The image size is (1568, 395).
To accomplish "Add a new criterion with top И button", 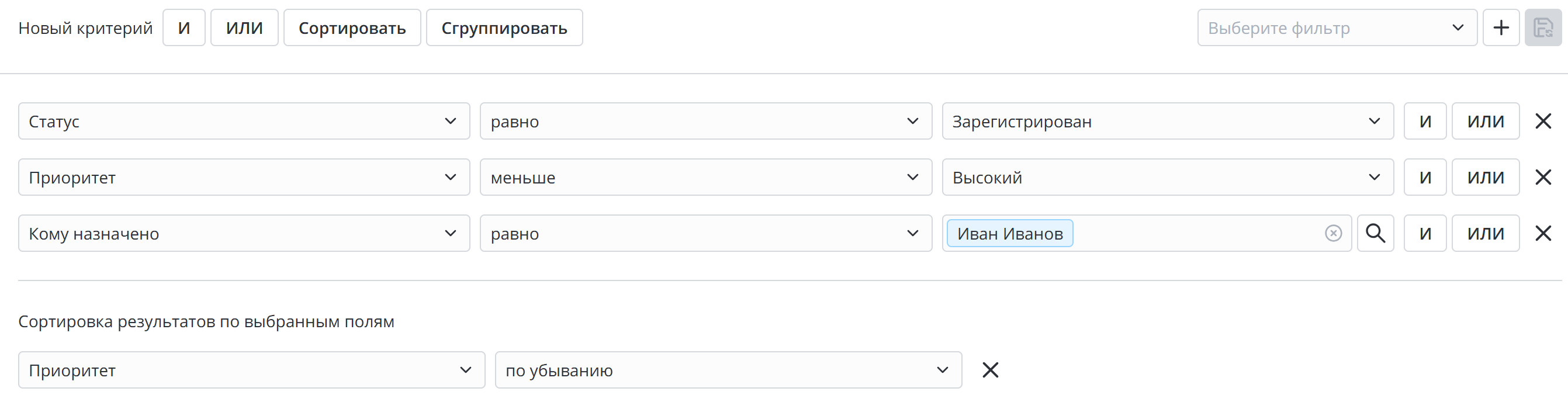I will (184, 28).
